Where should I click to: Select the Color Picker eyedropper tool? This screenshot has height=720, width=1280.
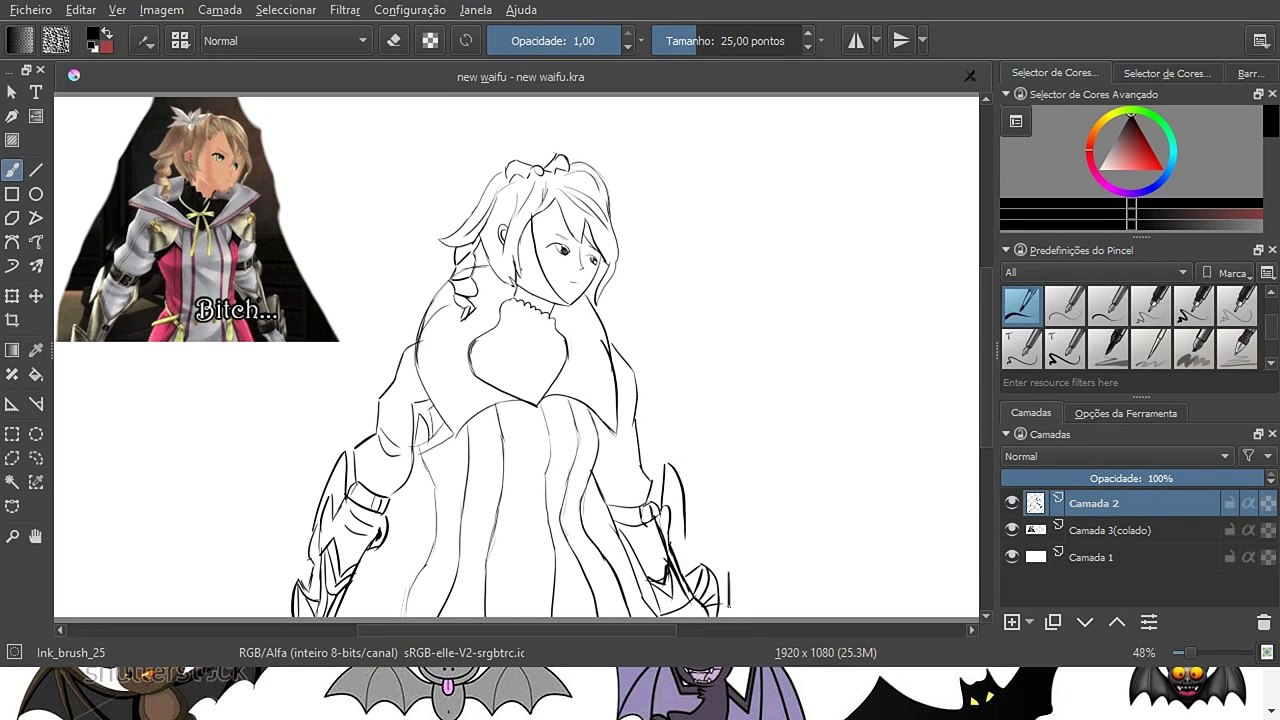click(x=36, y=350)
